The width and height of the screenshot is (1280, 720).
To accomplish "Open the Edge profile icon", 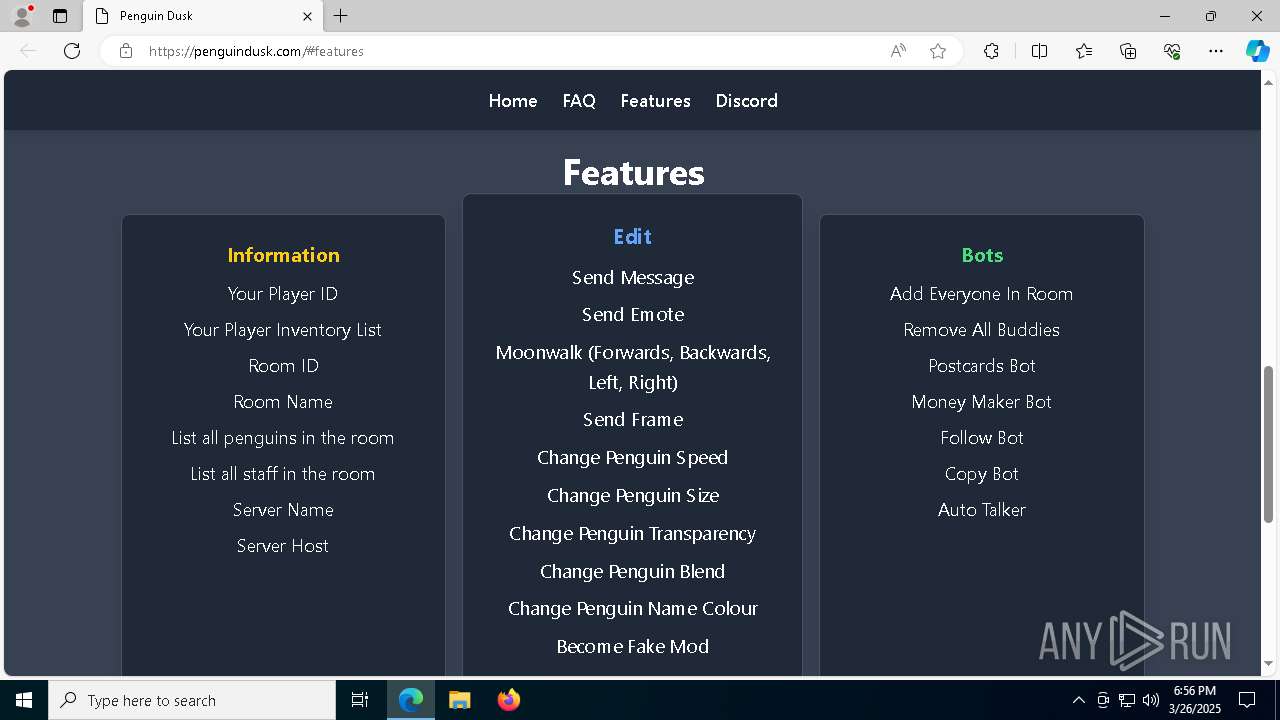I will point(22,16).
